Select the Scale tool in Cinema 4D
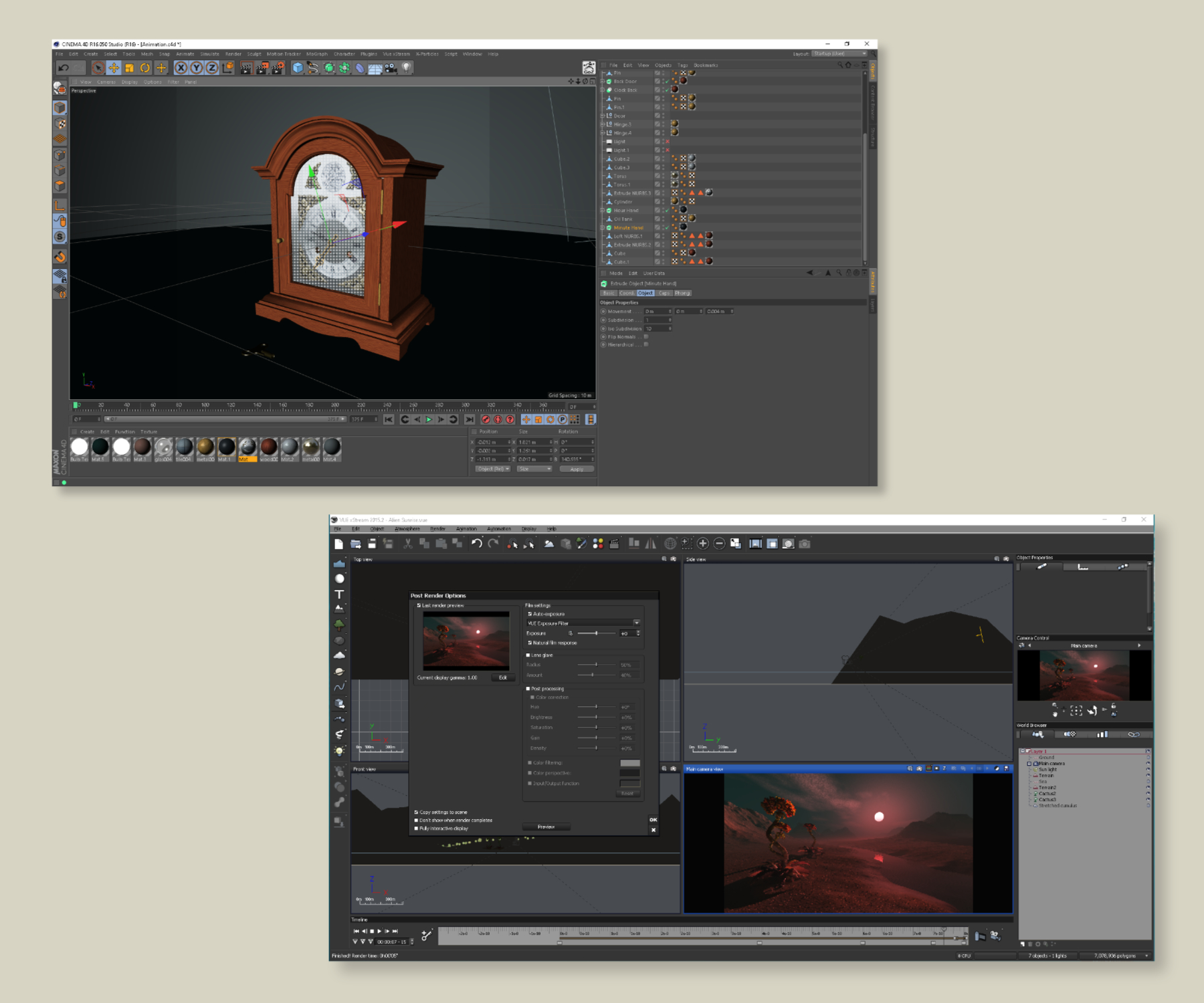 pos(129,68)
